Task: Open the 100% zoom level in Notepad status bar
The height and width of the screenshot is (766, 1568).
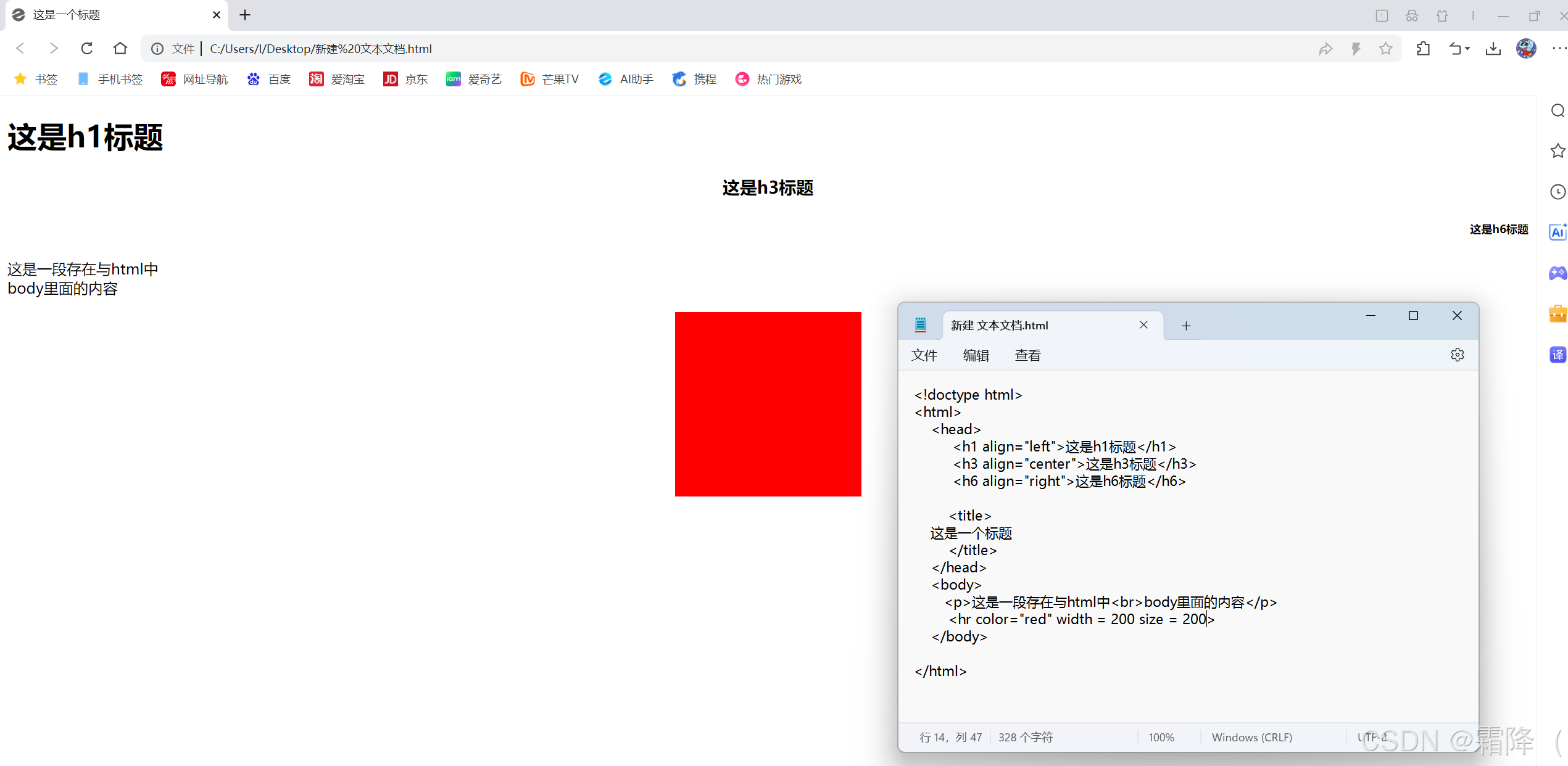Action: point(1161,737)
